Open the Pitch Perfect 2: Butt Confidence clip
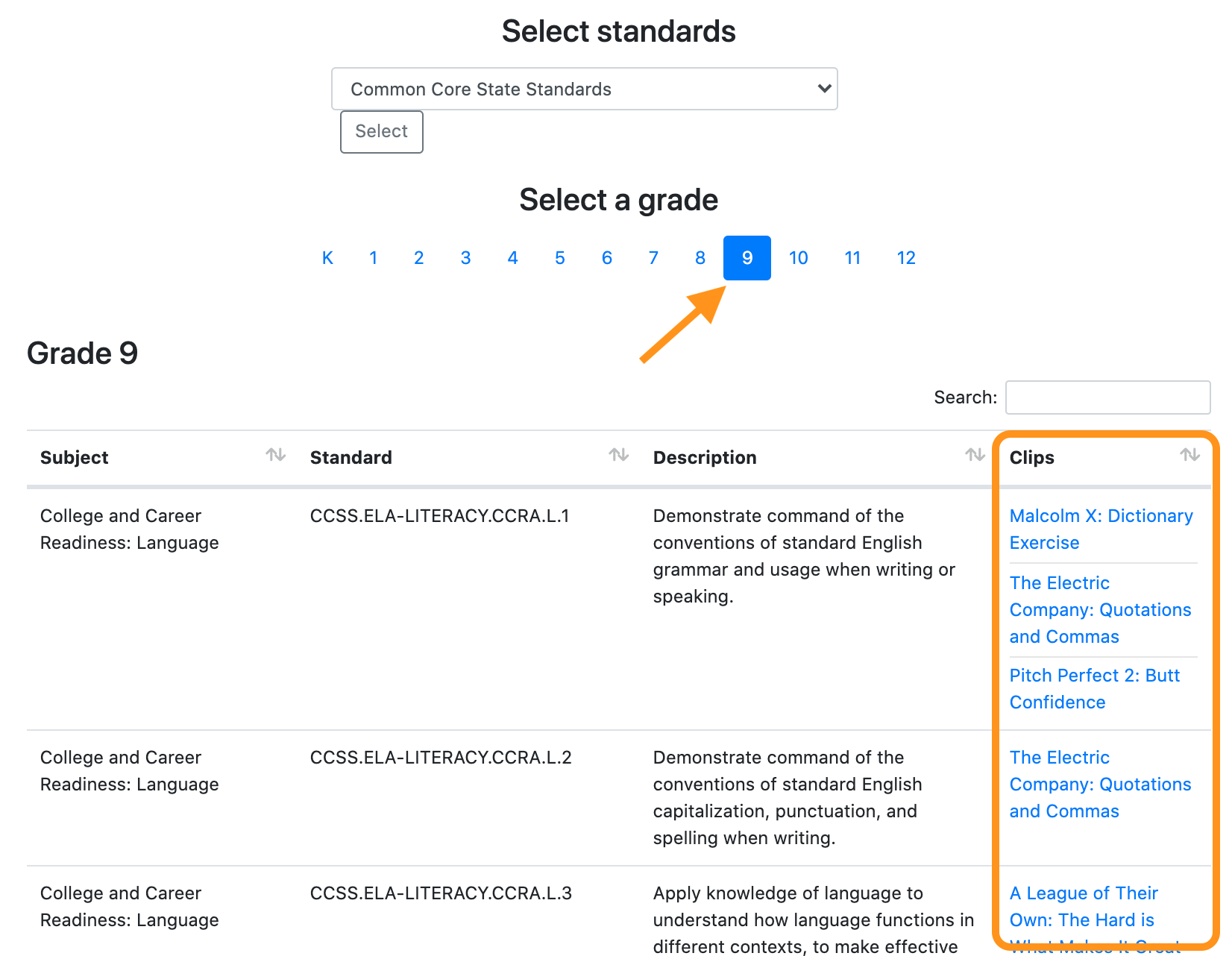Image resolution: width=1232 pixels, height=956 pixels. pyautogui.click(x=1095, y=688)
